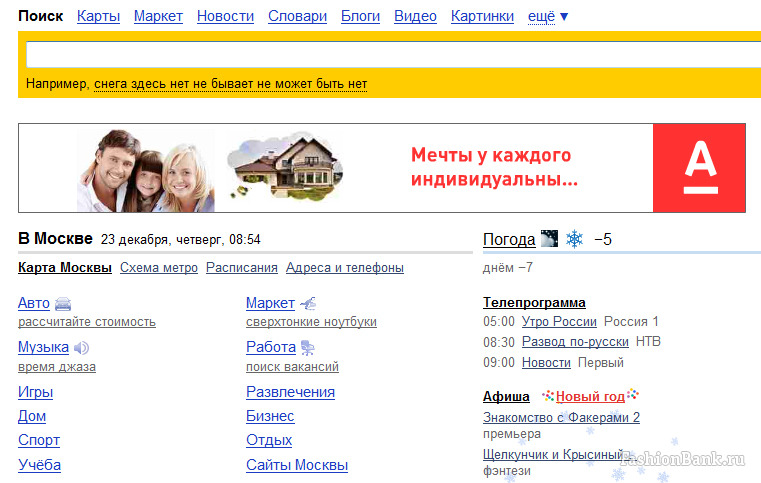Click the speaker icon next to Музыка
761x483 pixels.
click(x=82, y=348)
